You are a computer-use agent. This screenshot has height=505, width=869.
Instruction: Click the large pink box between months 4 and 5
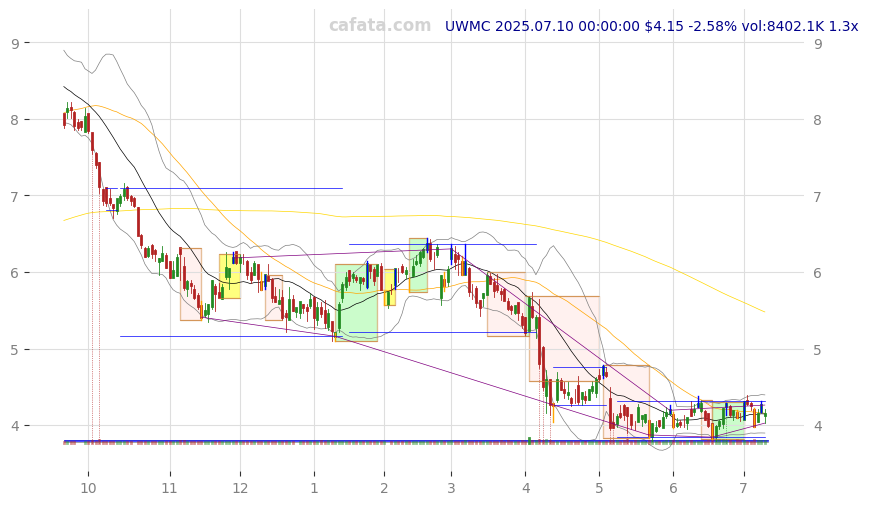564,339
